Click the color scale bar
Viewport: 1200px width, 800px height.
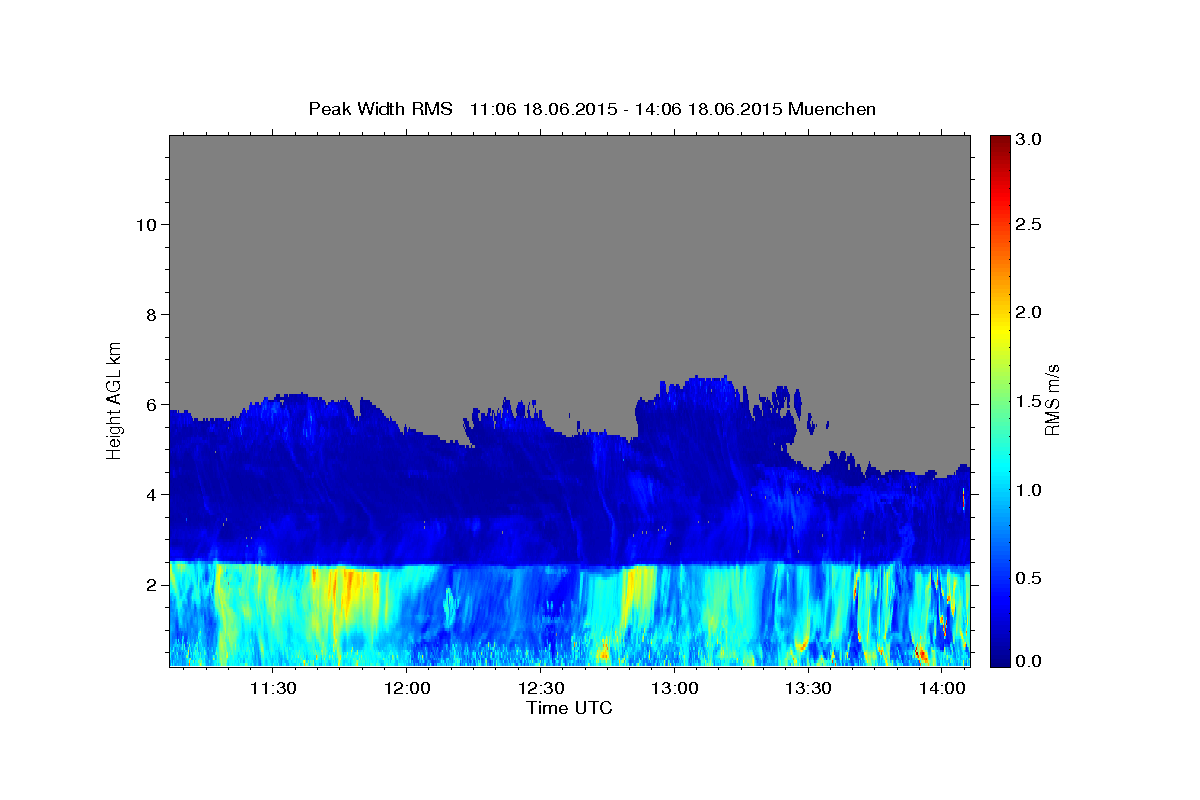pos(1000,400)
